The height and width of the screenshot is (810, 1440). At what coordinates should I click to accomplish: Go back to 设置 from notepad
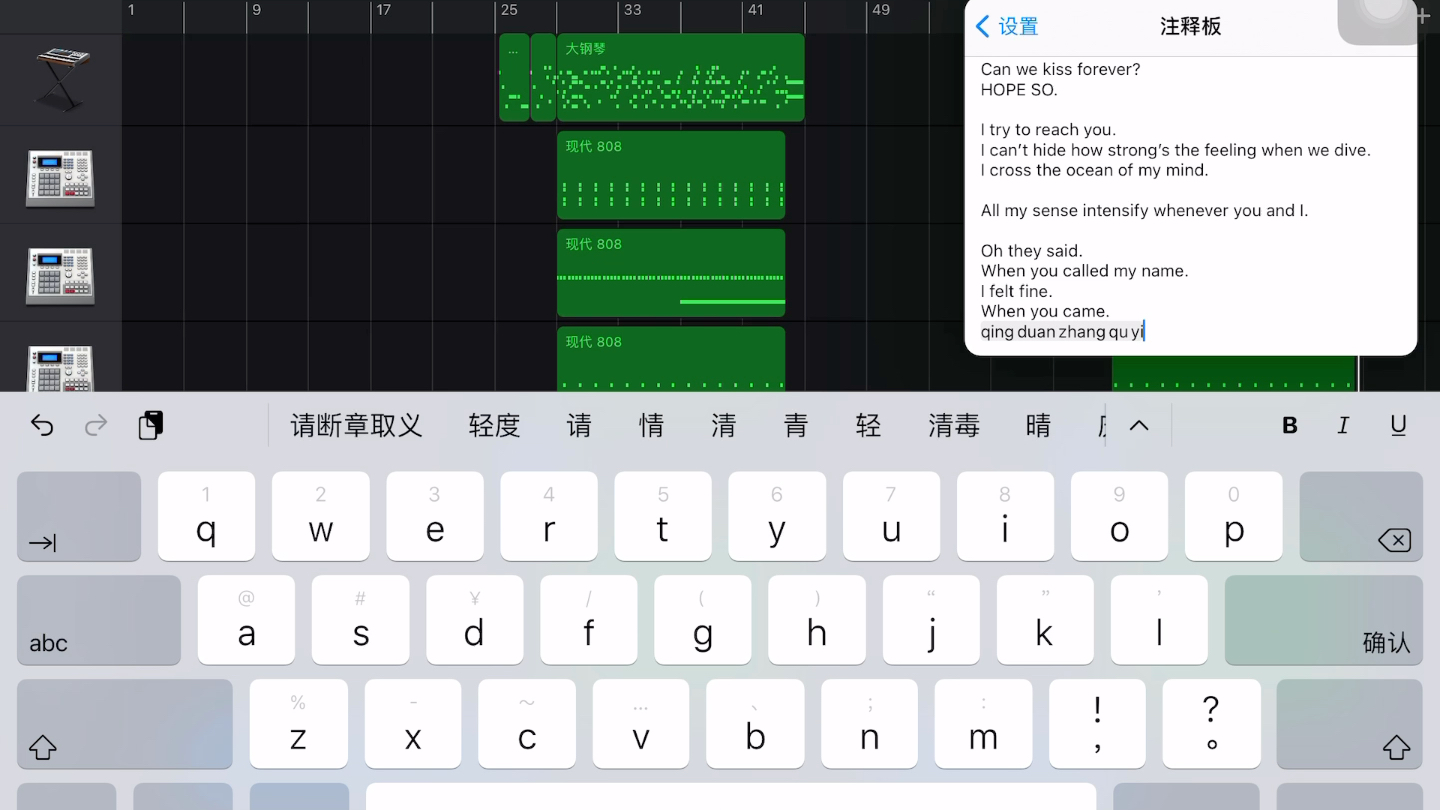coord(1007,27)
